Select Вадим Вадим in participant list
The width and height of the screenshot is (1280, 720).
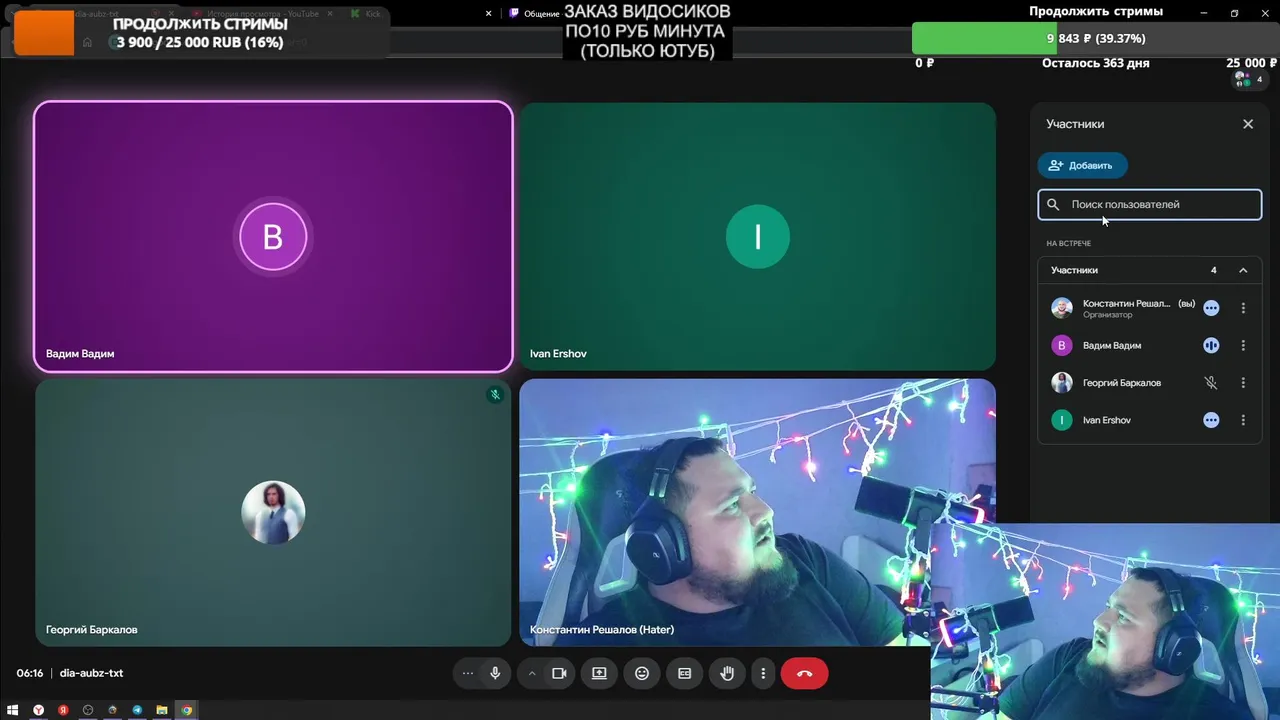click(1150, 345)
